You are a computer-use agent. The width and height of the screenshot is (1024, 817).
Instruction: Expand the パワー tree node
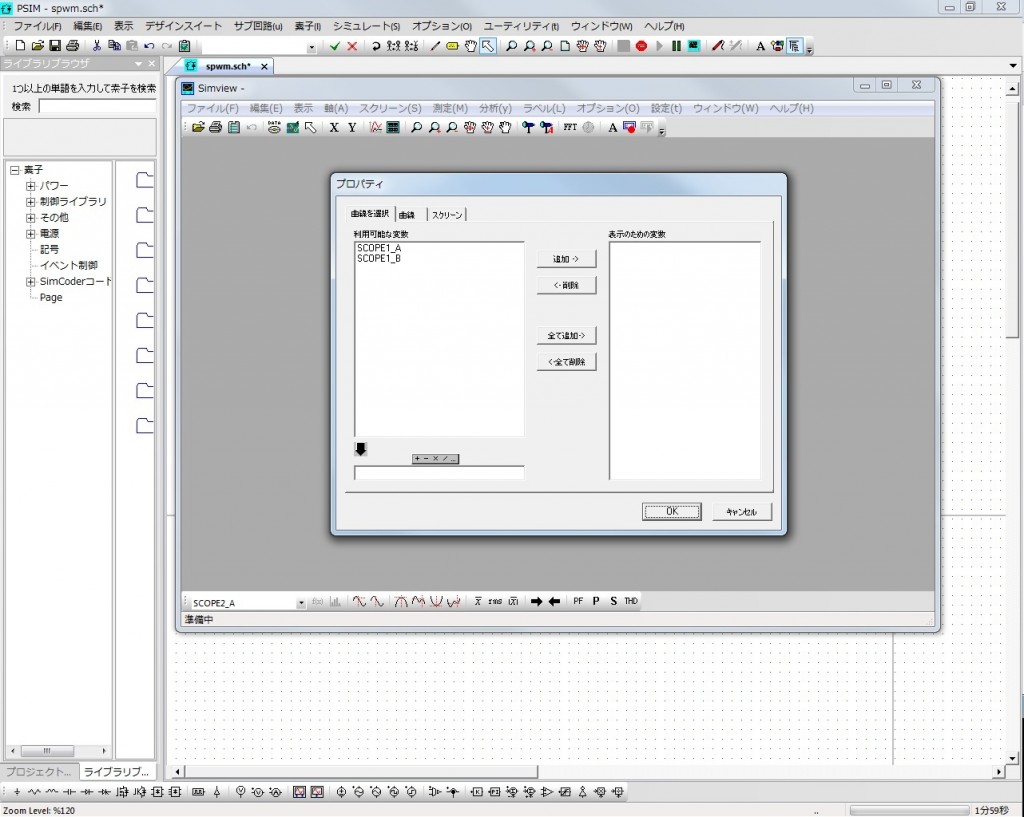point(30,185)
